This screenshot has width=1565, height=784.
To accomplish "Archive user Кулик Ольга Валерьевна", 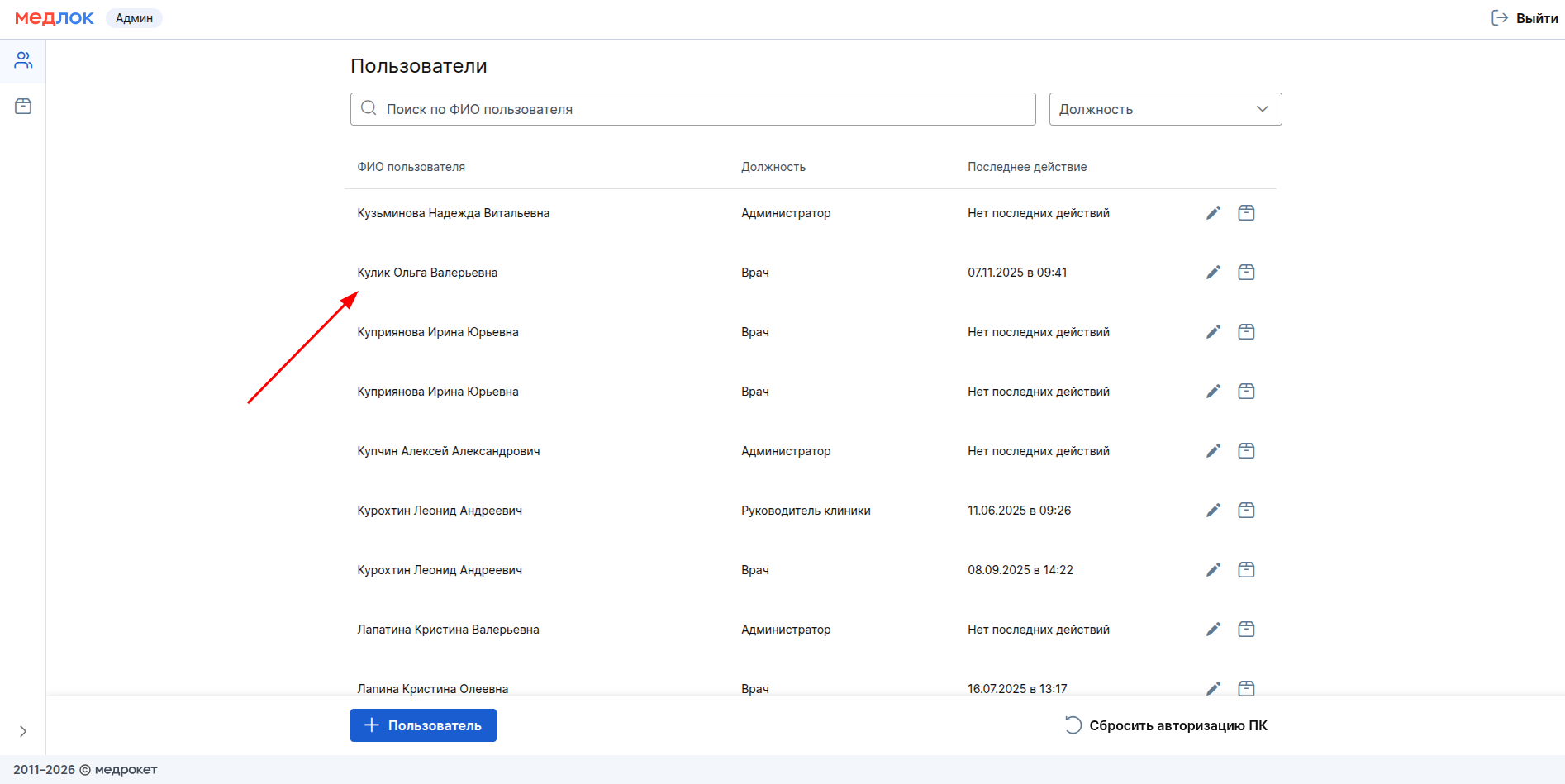I will point(1246,273).
